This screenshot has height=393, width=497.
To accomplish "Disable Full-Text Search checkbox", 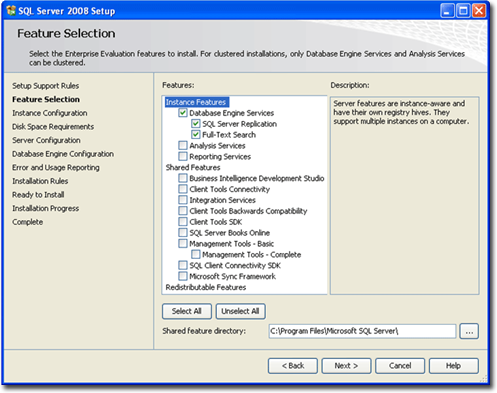I will pos(196,135).
